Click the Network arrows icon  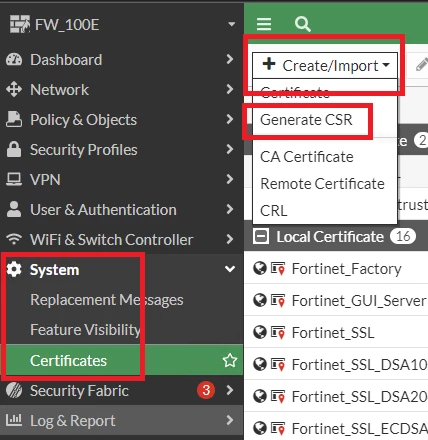[14, 90]
